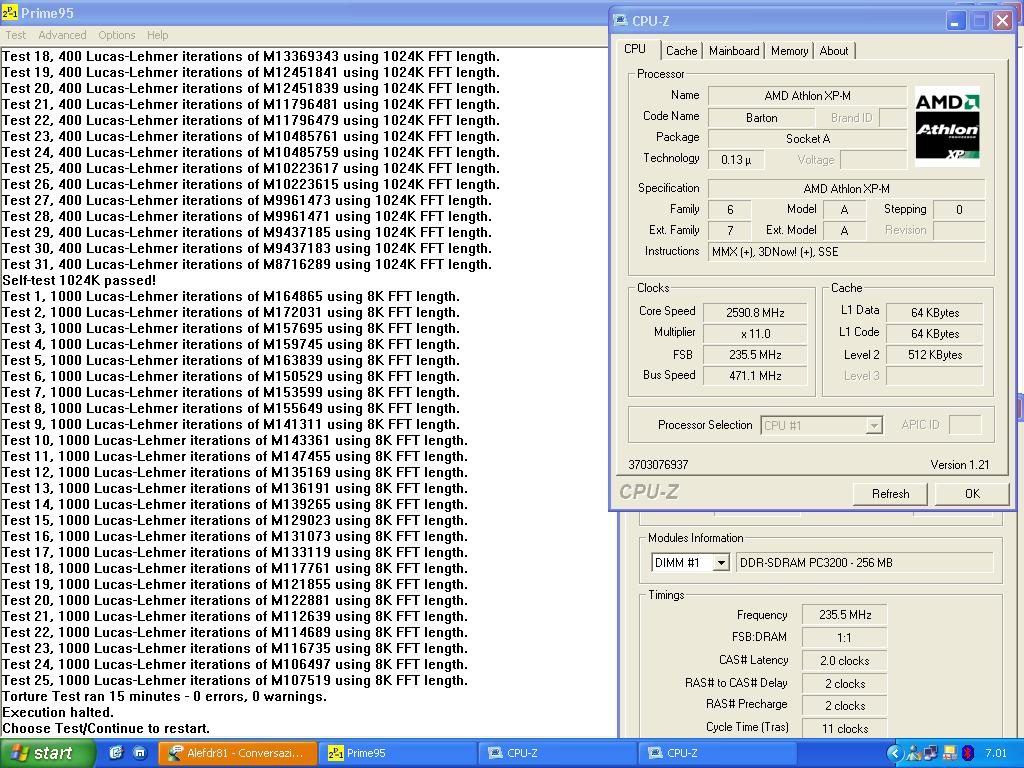Click the first CPU-Z taskbar button
The height and width of the screenshot is (768, 1024).
coord(557,753)
